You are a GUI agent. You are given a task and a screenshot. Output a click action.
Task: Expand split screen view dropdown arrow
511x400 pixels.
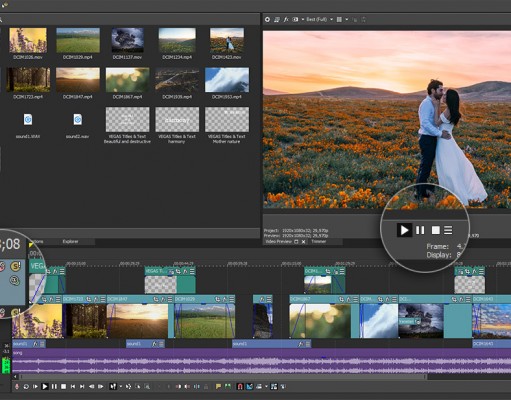pos(303,20)
